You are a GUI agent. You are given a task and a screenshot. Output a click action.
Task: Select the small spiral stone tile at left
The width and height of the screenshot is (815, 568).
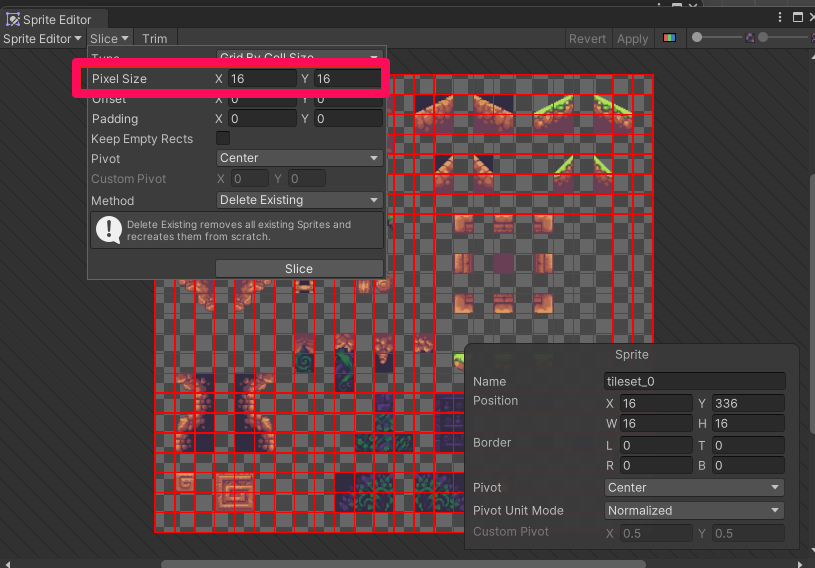[185, 483]
